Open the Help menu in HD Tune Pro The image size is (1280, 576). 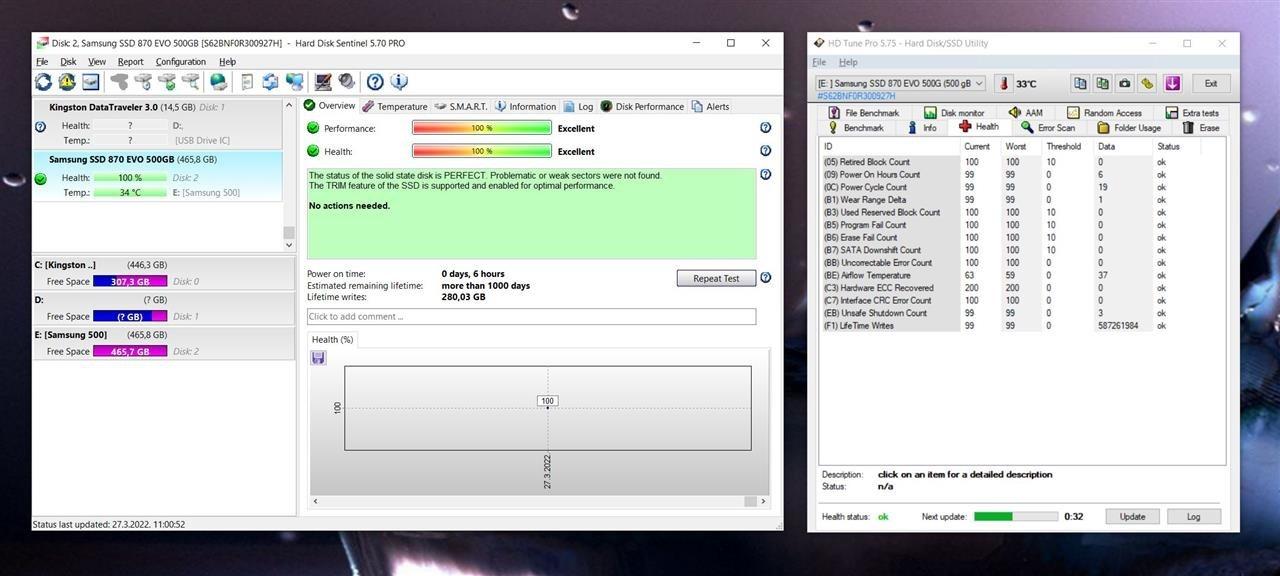coord(847,62)
